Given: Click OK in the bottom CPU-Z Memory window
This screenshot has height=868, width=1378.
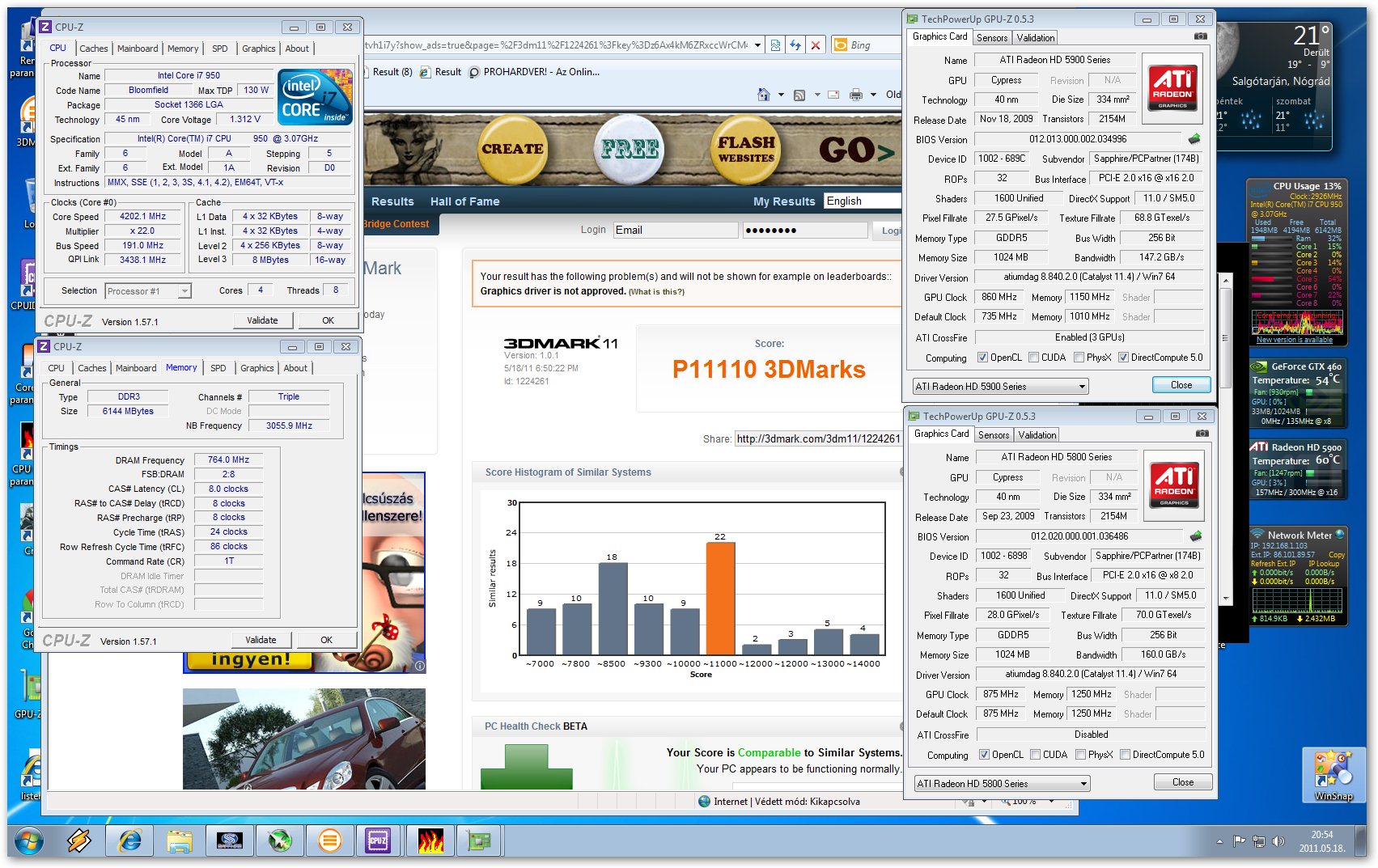Looking at the screenshot, I should 326,640.
